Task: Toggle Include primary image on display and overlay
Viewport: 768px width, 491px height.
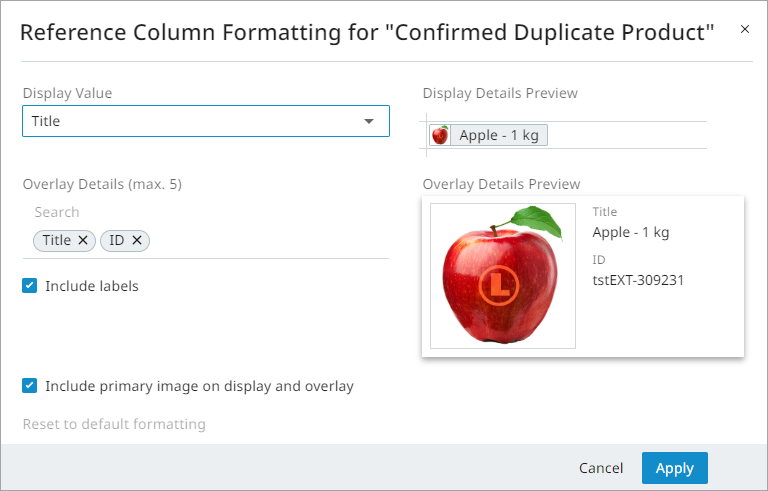Action: click(x=30, y=386)
